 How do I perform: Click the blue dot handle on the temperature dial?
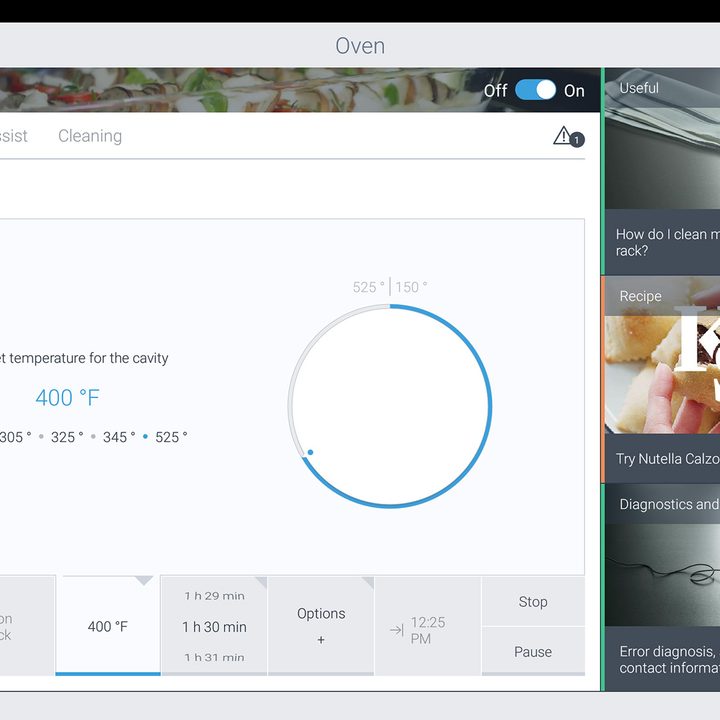(x=310, y=452)
